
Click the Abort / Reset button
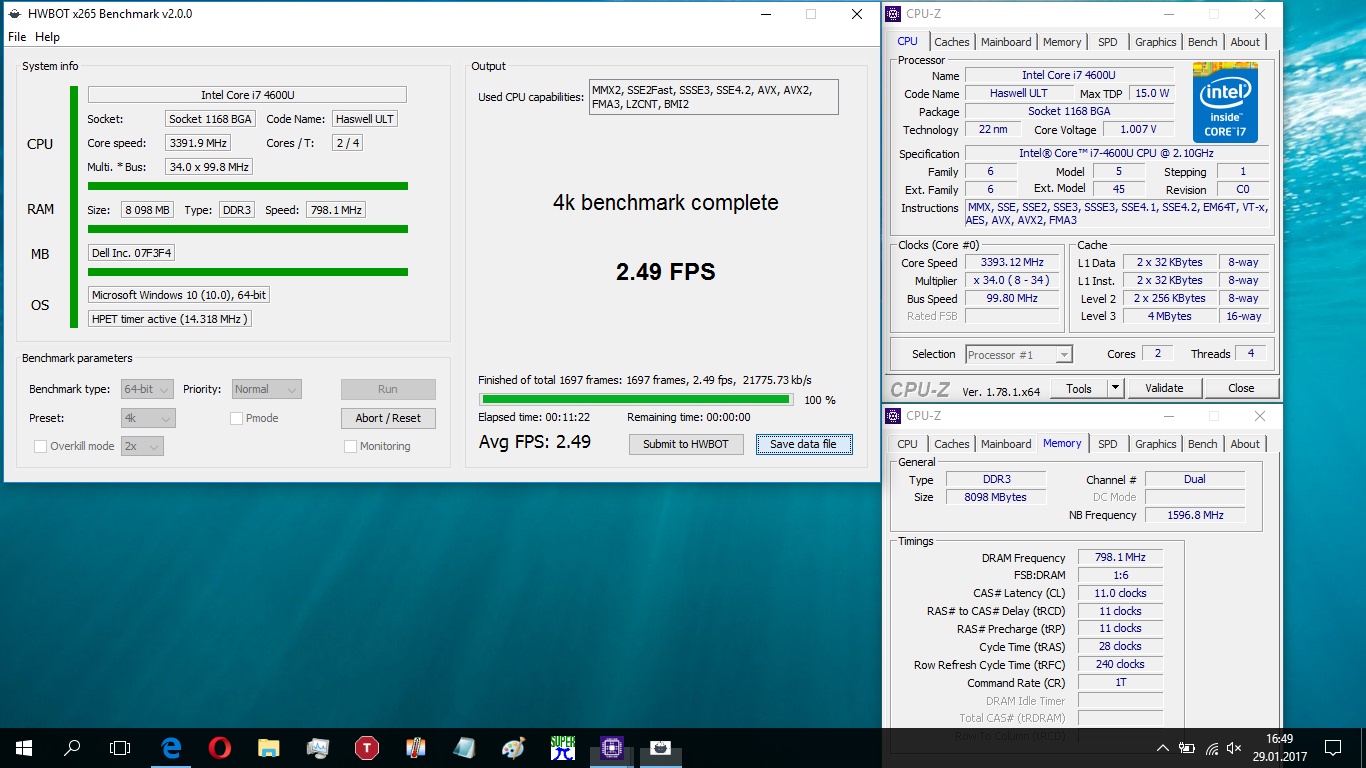pos(388,418)
